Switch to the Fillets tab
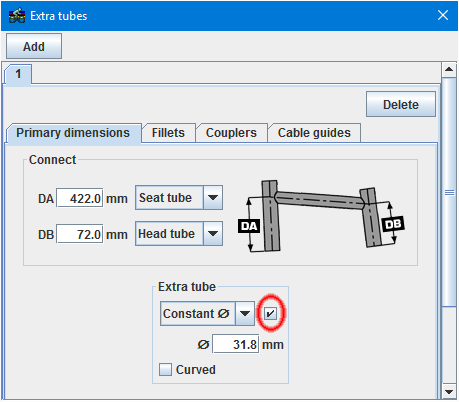Image resolution: width=459 pixels, height=402 pixels. click(168, 133)
